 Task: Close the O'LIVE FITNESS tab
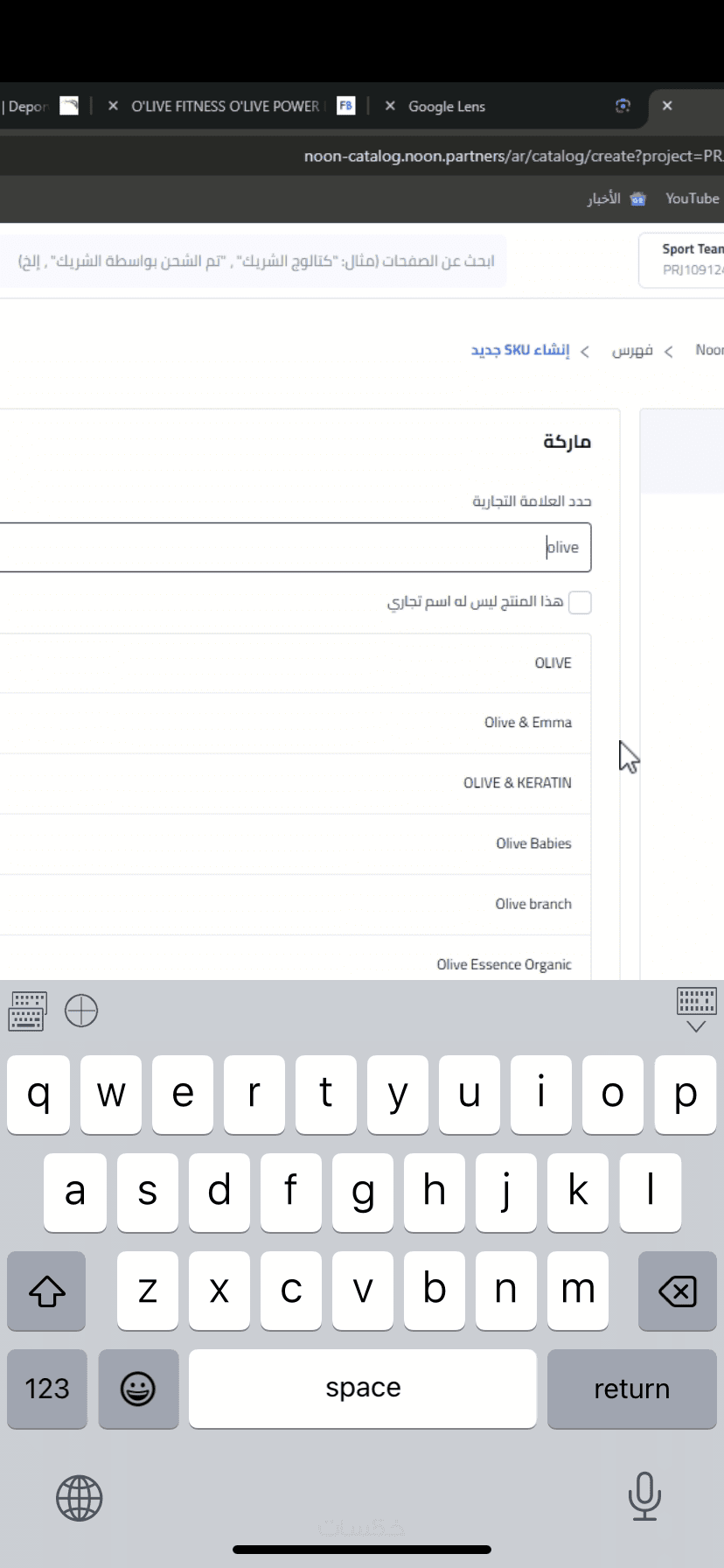pyautogui.click(x=113, y=106)
